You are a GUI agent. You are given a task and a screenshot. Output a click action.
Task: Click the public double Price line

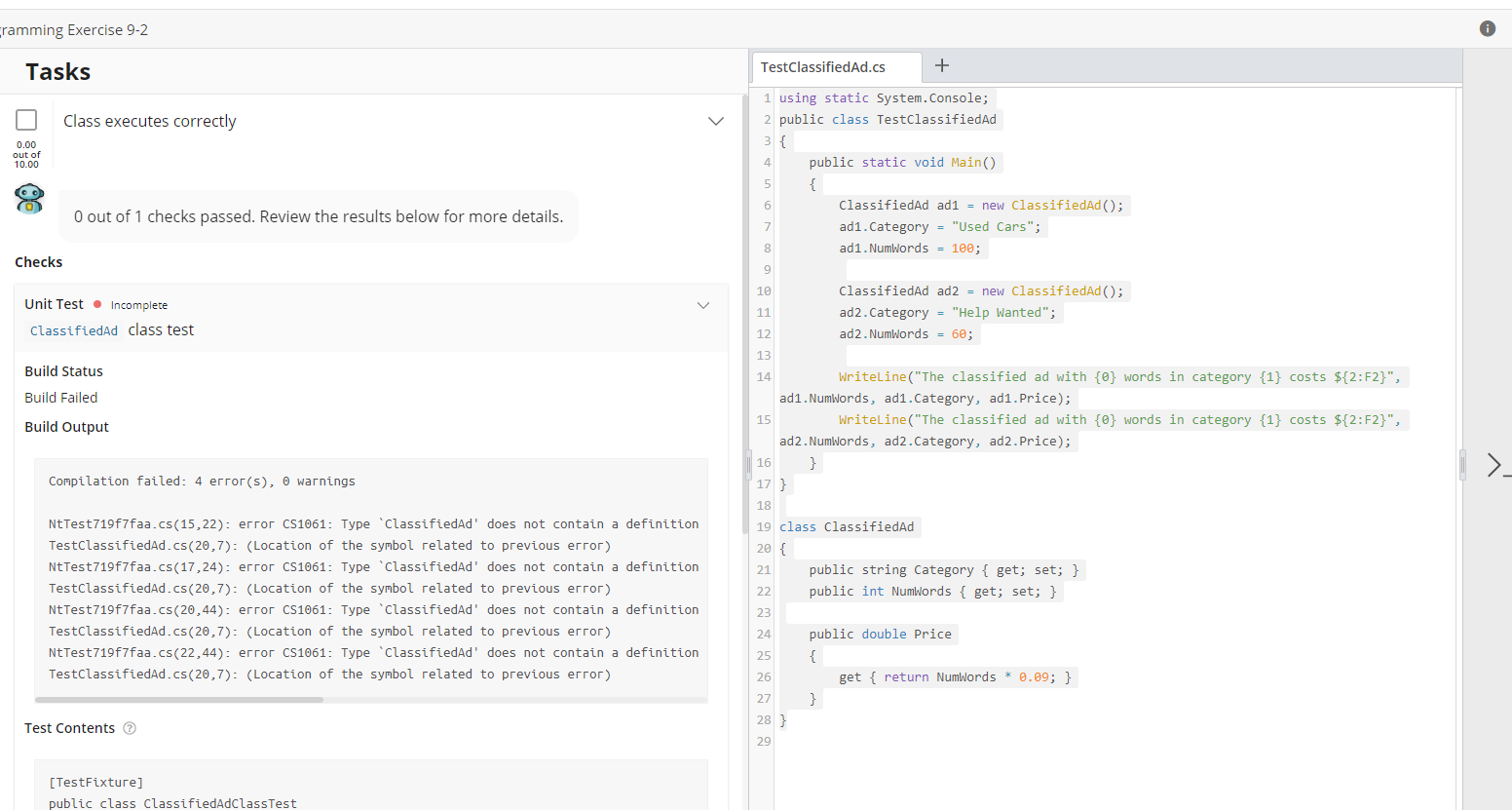point(880,635)
